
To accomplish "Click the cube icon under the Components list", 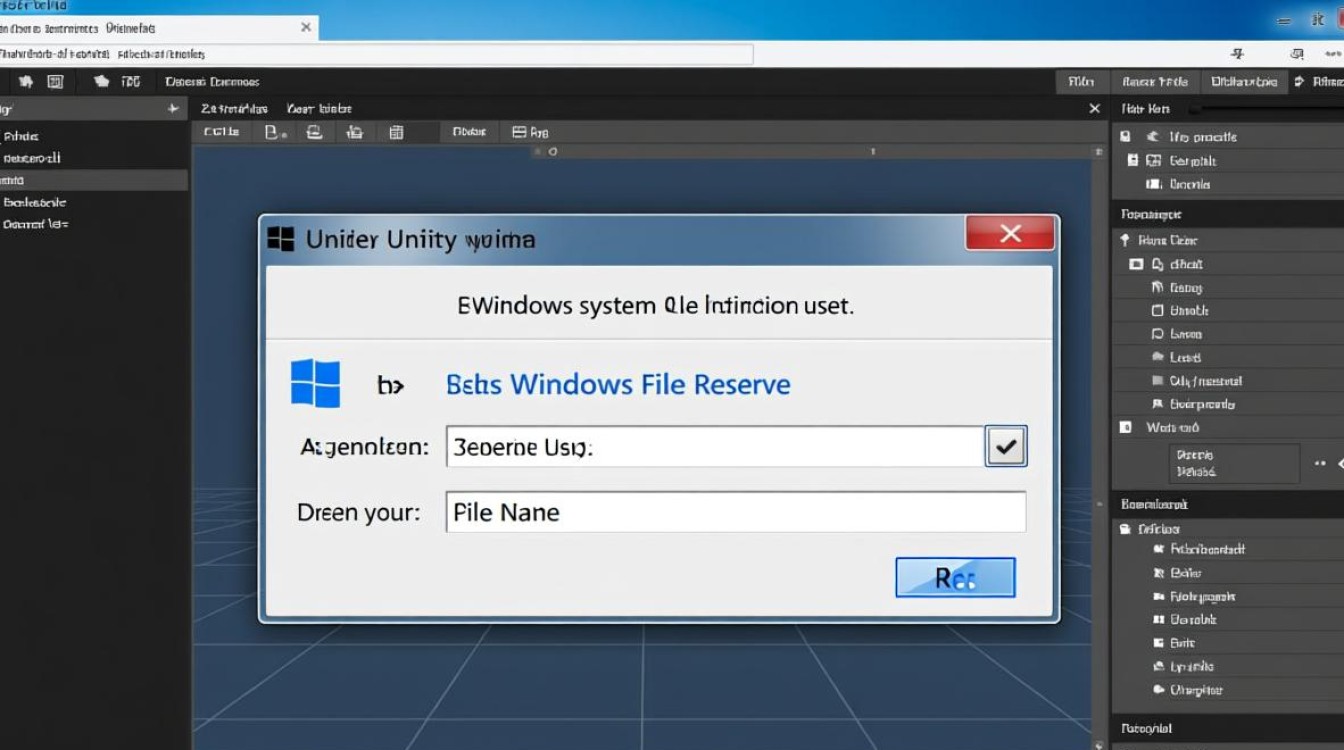I will (1159, 312).
